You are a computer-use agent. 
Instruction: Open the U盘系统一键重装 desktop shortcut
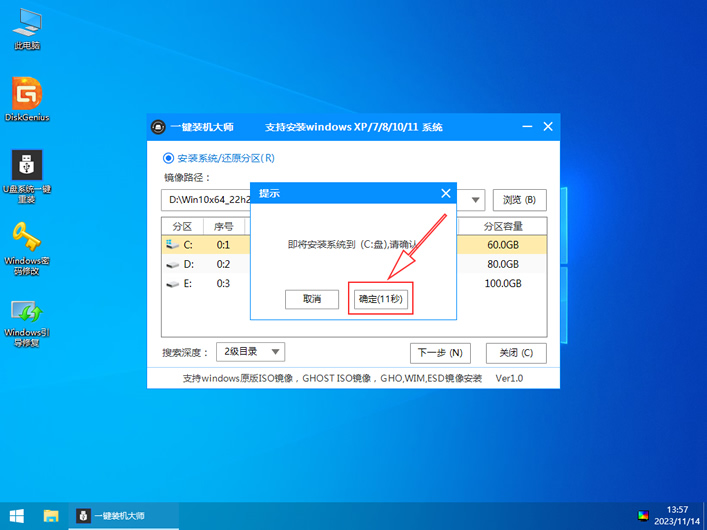27,176
